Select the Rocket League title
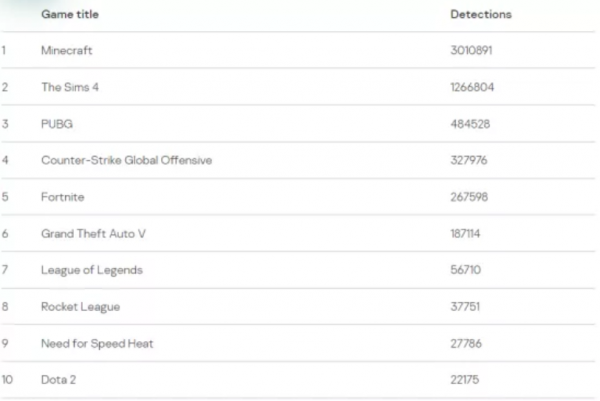The width and height of the screenshot is (600, 401). pyautogui.click(x=82, y=307)
